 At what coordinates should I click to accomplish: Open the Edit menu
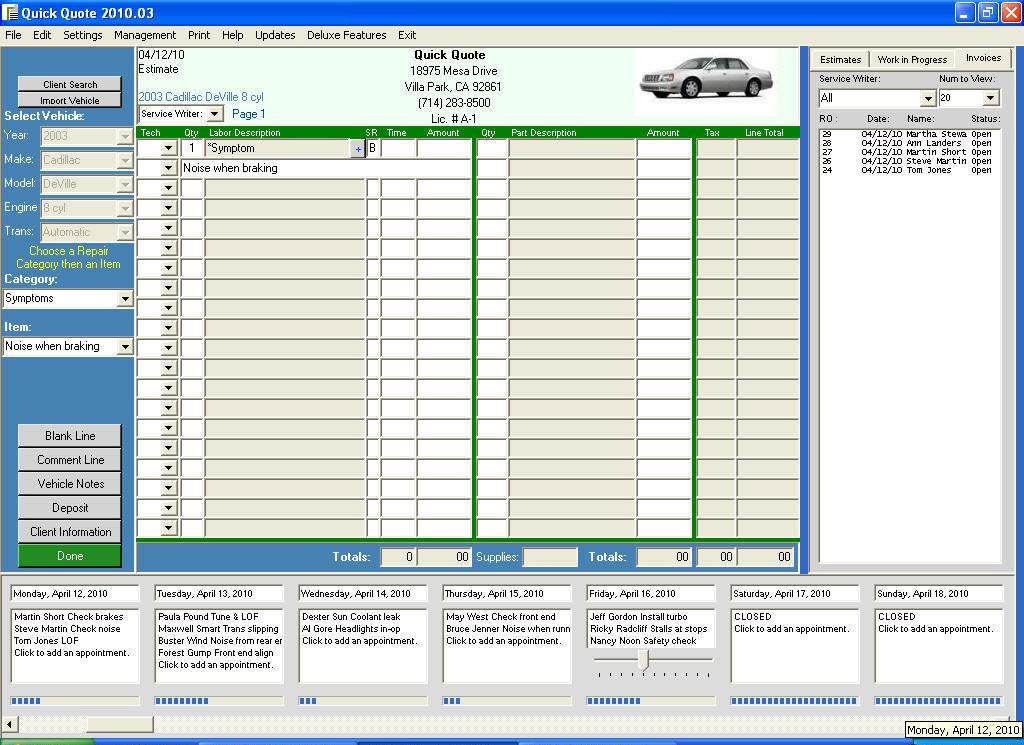click(x=42, y=35)
